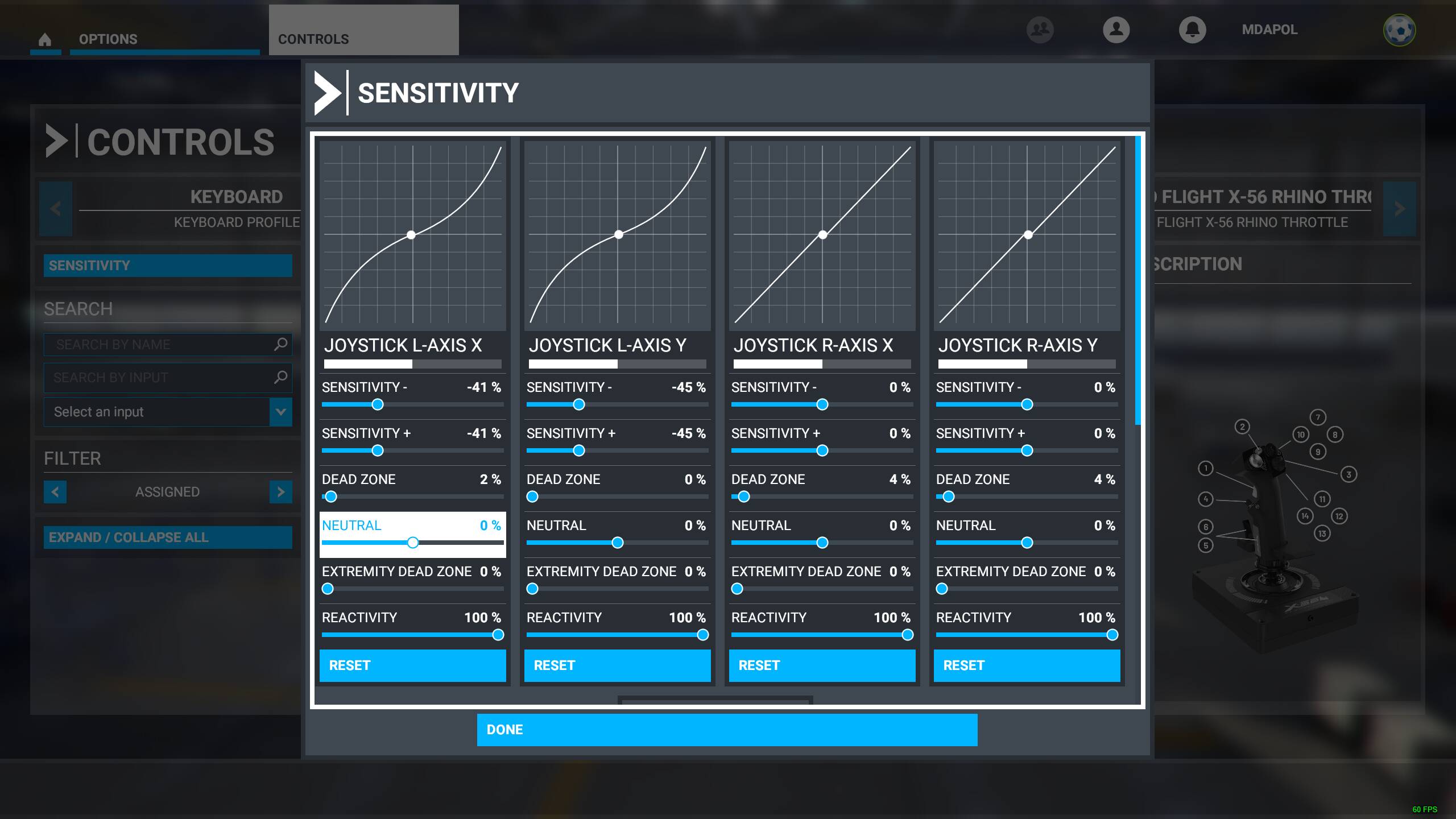The height and width of the screenshot is (819, 1456).
Task: Click the search-by-name magnifier icon
Action: pyautogui.click(x=280, y=344)
